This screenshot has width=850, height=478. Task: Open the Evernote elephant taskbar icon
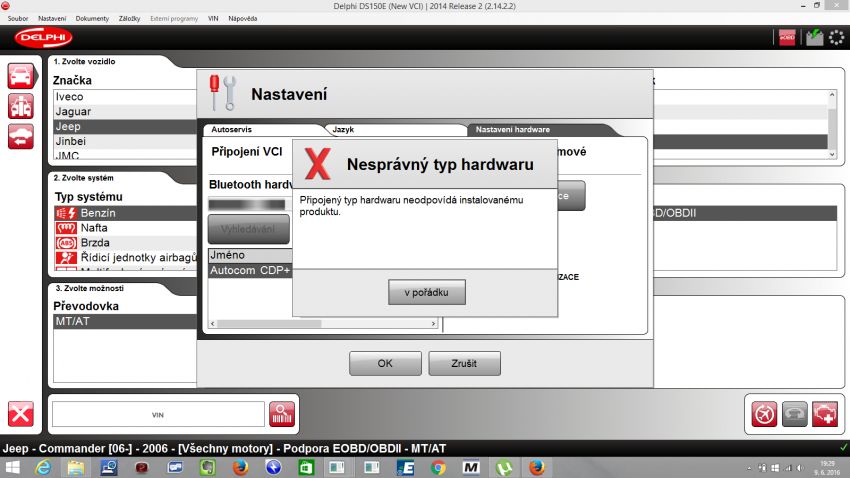207,467
